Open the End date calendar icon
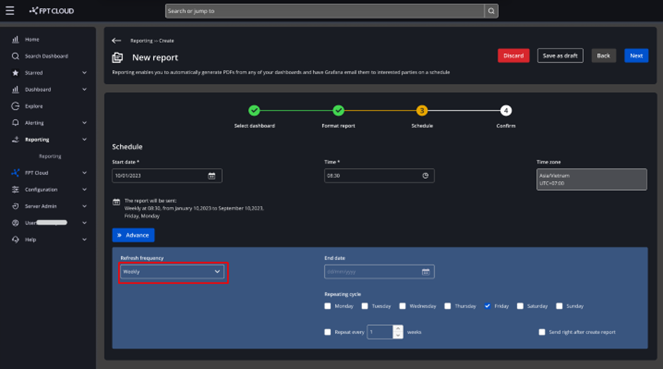Viewport: 663px width, 369px height. [x=426, y=272]
